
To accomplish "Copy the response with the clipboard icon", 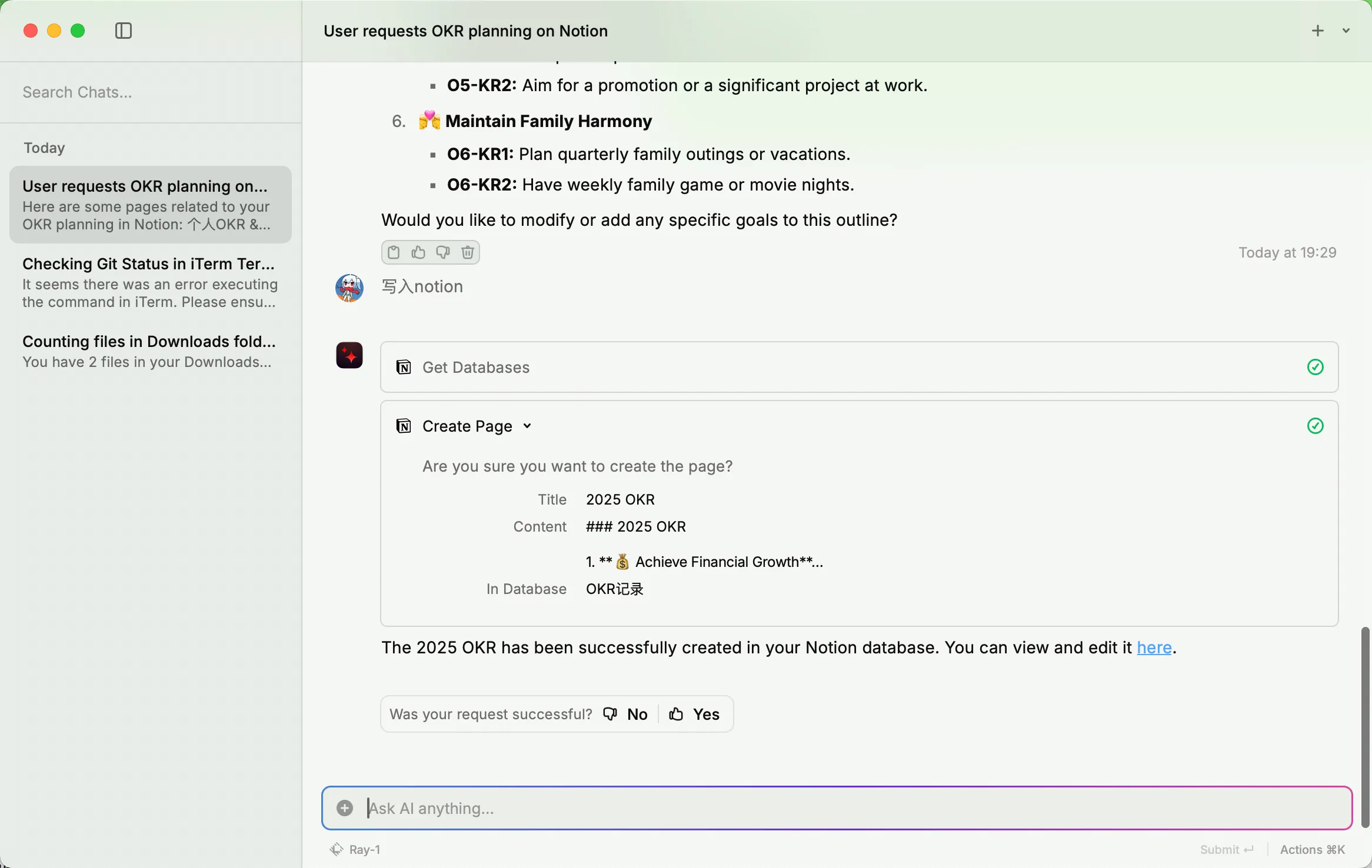I will (x=394, y=252).
